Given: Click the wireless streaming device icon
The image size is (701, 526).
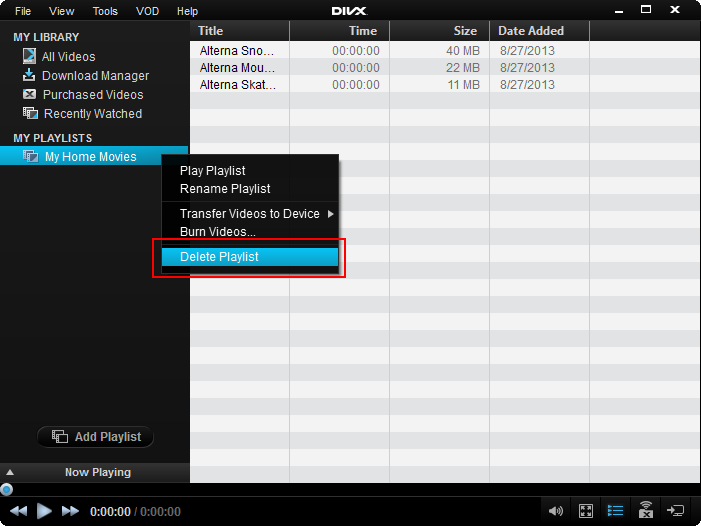Looking at the screenshot, I should pos(646,511).
